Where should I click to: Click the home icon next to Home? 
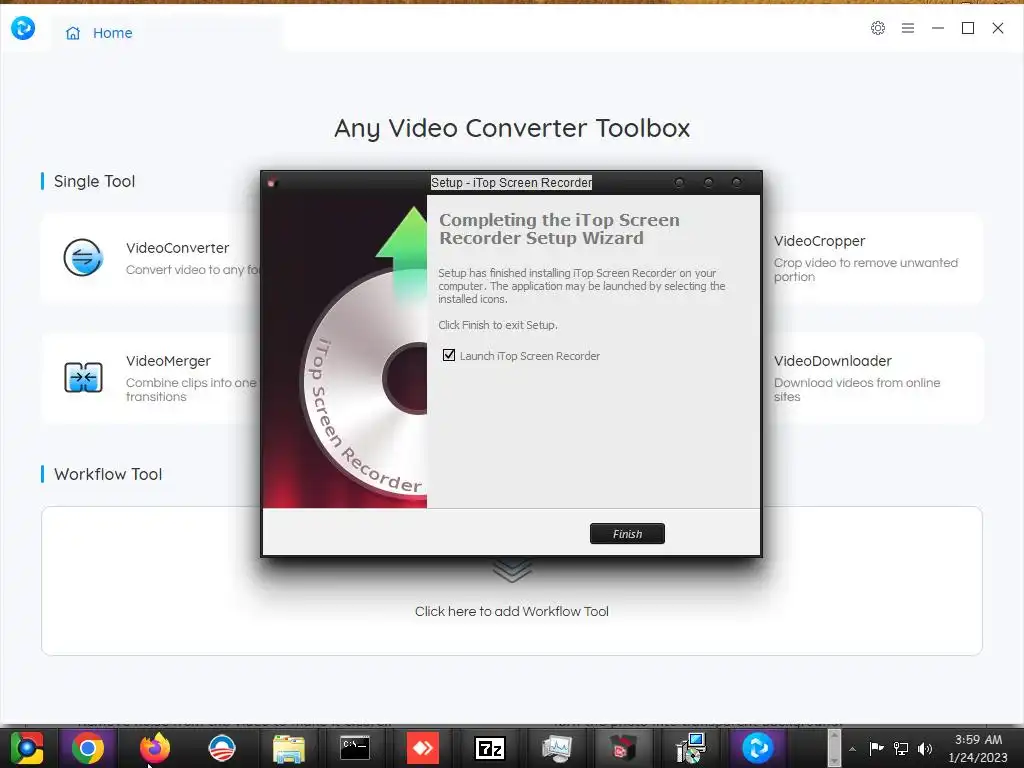tap(72, 33)
